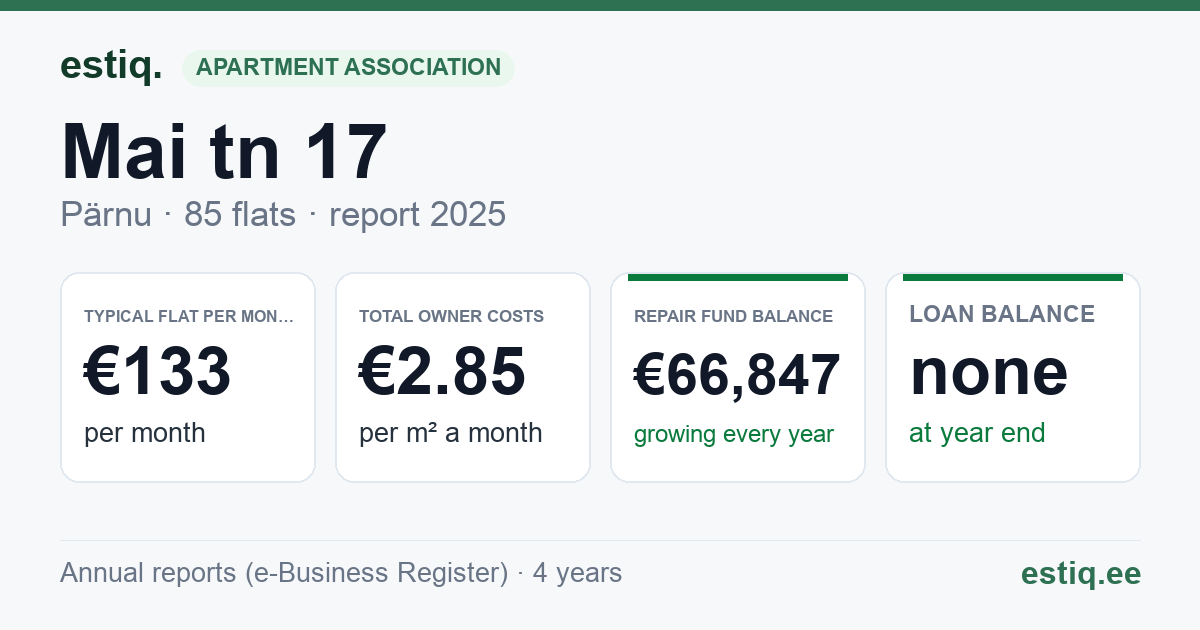This screenshot has height=630, width=1200.
Task: Click the Pärnu · 85 flats · report 2025 line
Action: coord(283,214)
